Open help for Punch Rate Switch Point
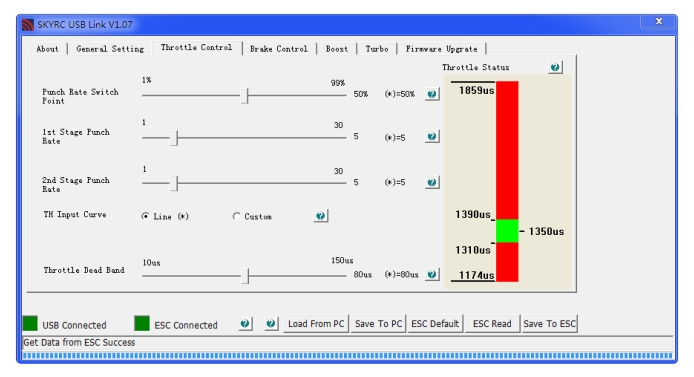Viewport: 694px width, 377px height. coord(432,94)
